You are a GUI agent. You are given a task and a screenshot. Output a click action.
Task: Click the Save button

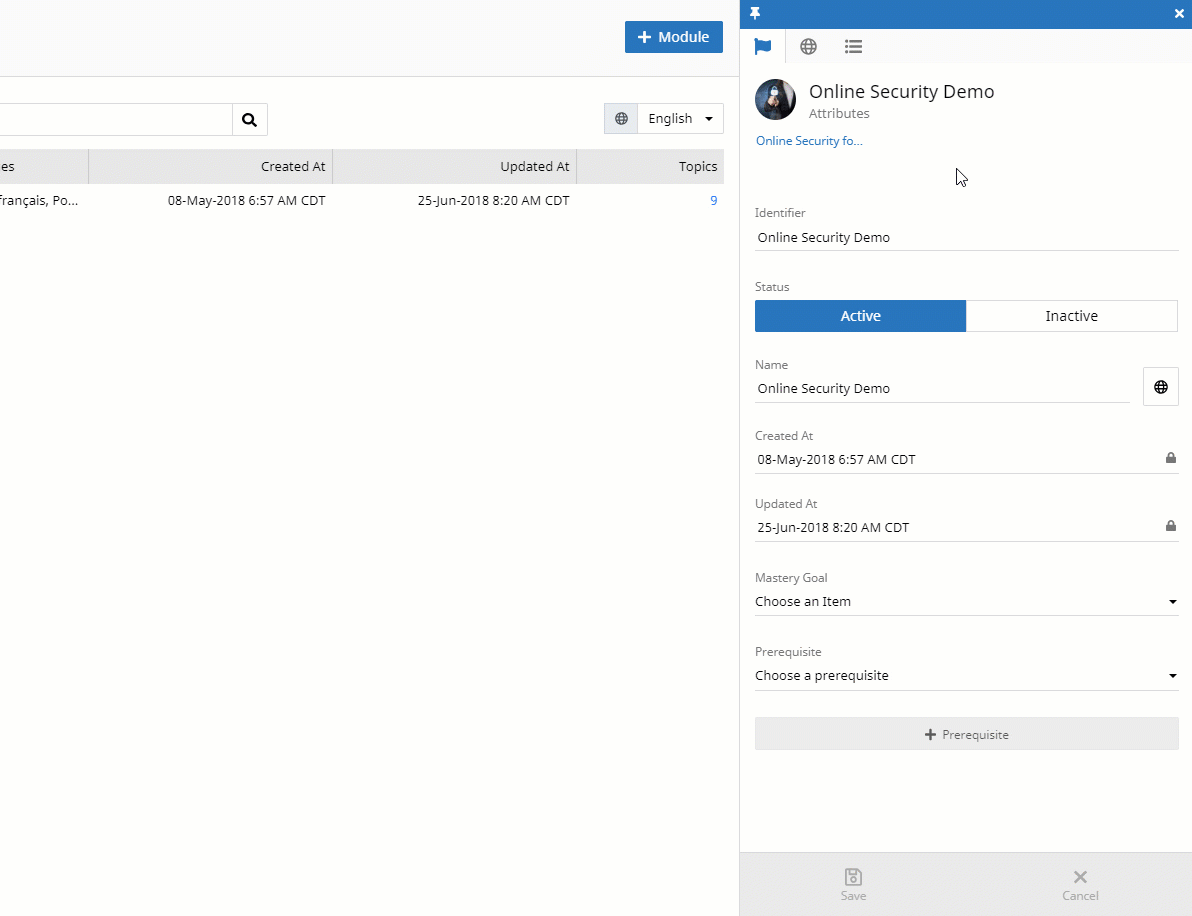[853, 885]
